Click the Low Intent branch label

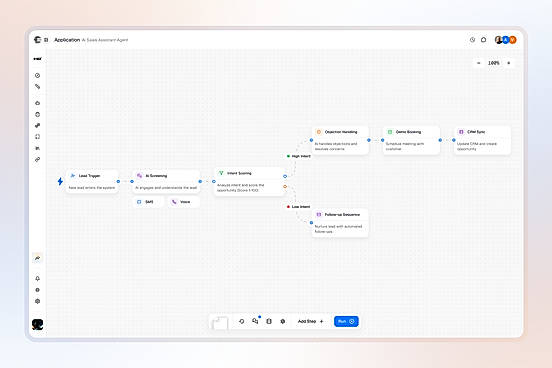pos(299,207)
